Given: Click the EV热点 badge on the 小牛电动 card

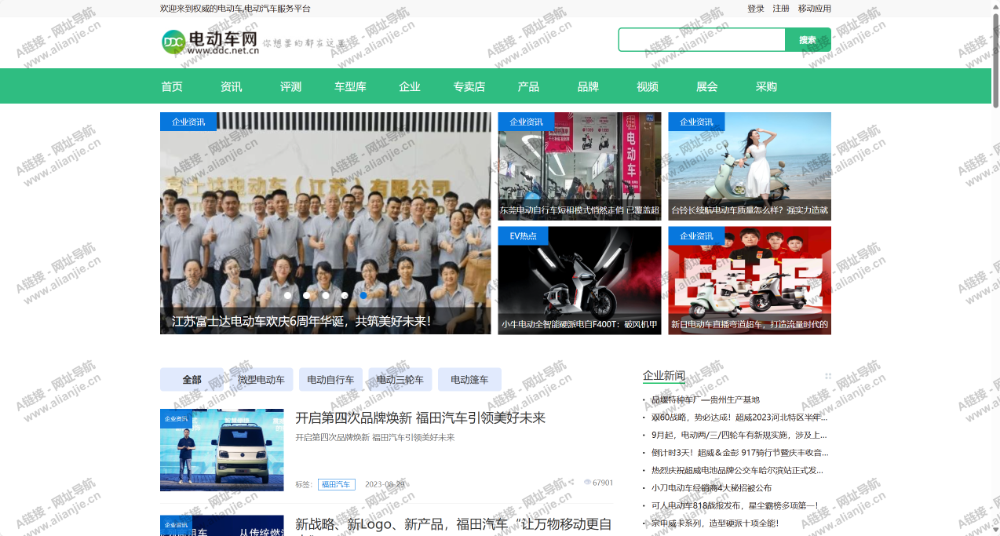Looking at the screenshot, I should coord(523,236).
